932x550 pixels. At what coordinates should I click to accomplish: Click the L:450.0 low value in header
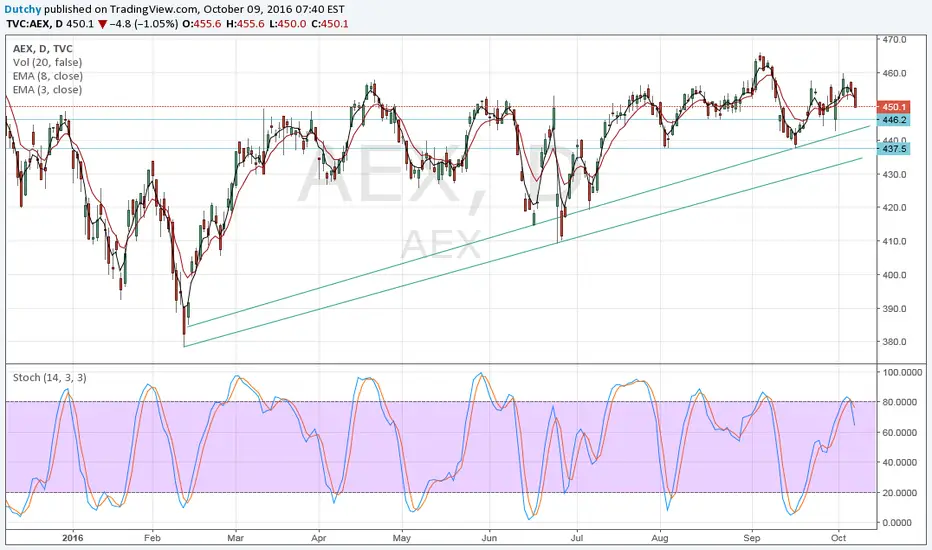tap(287, 24)
